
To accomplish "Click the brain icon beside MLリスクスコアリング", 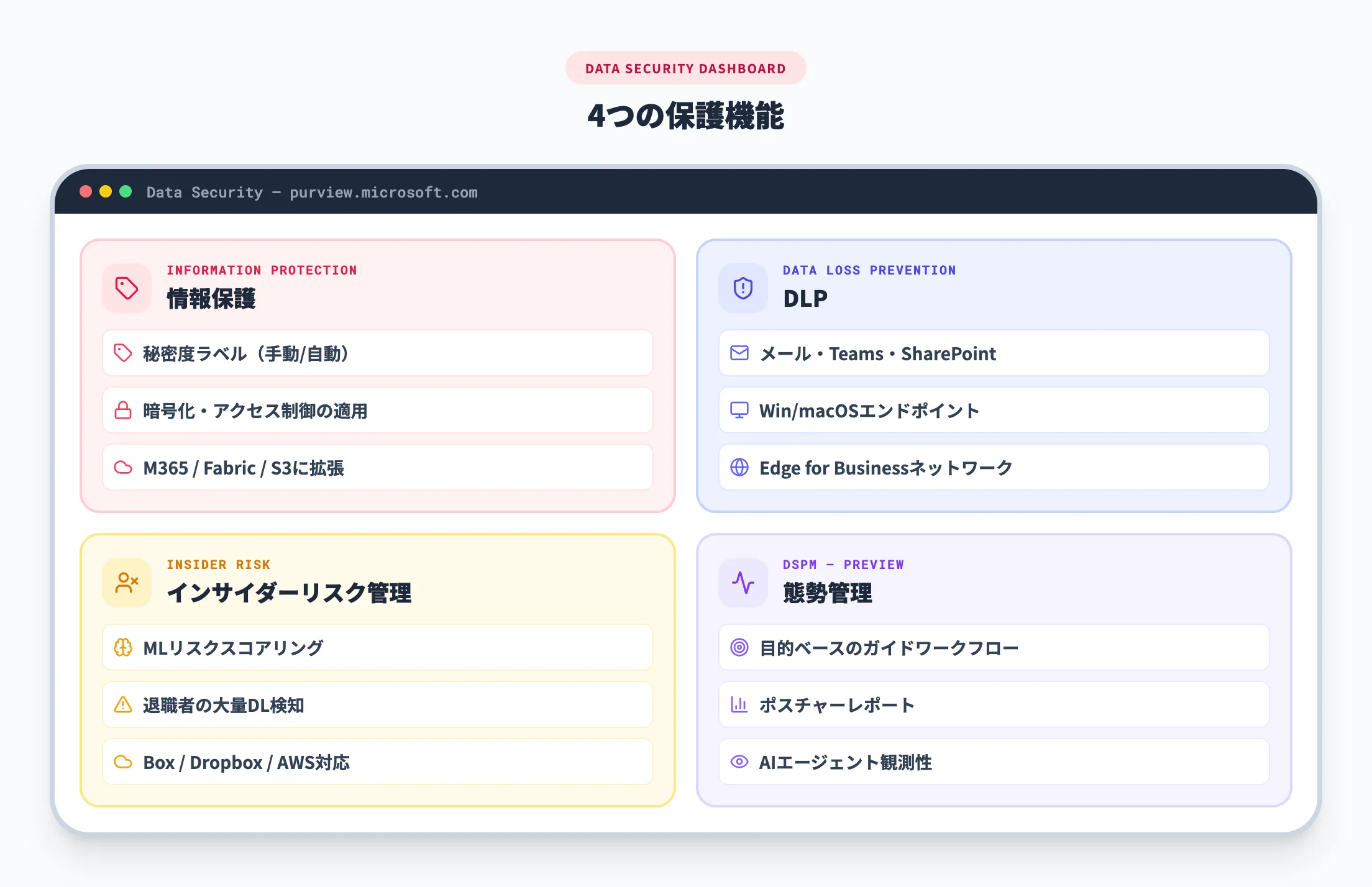I will click(x=122, y=647).
